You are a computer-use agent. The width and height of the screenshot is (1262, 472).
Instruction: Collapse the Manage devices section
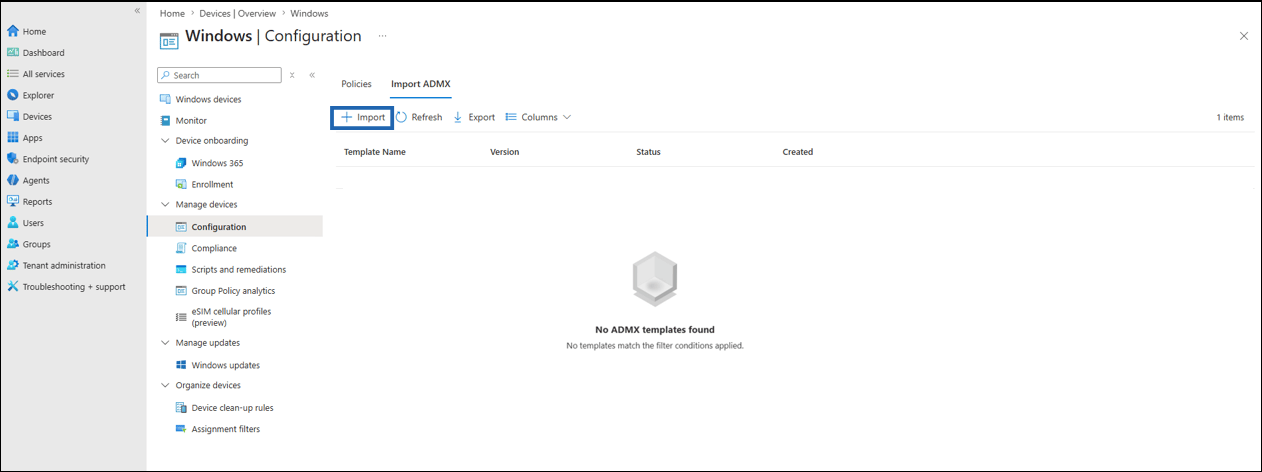tap(165, 205)
